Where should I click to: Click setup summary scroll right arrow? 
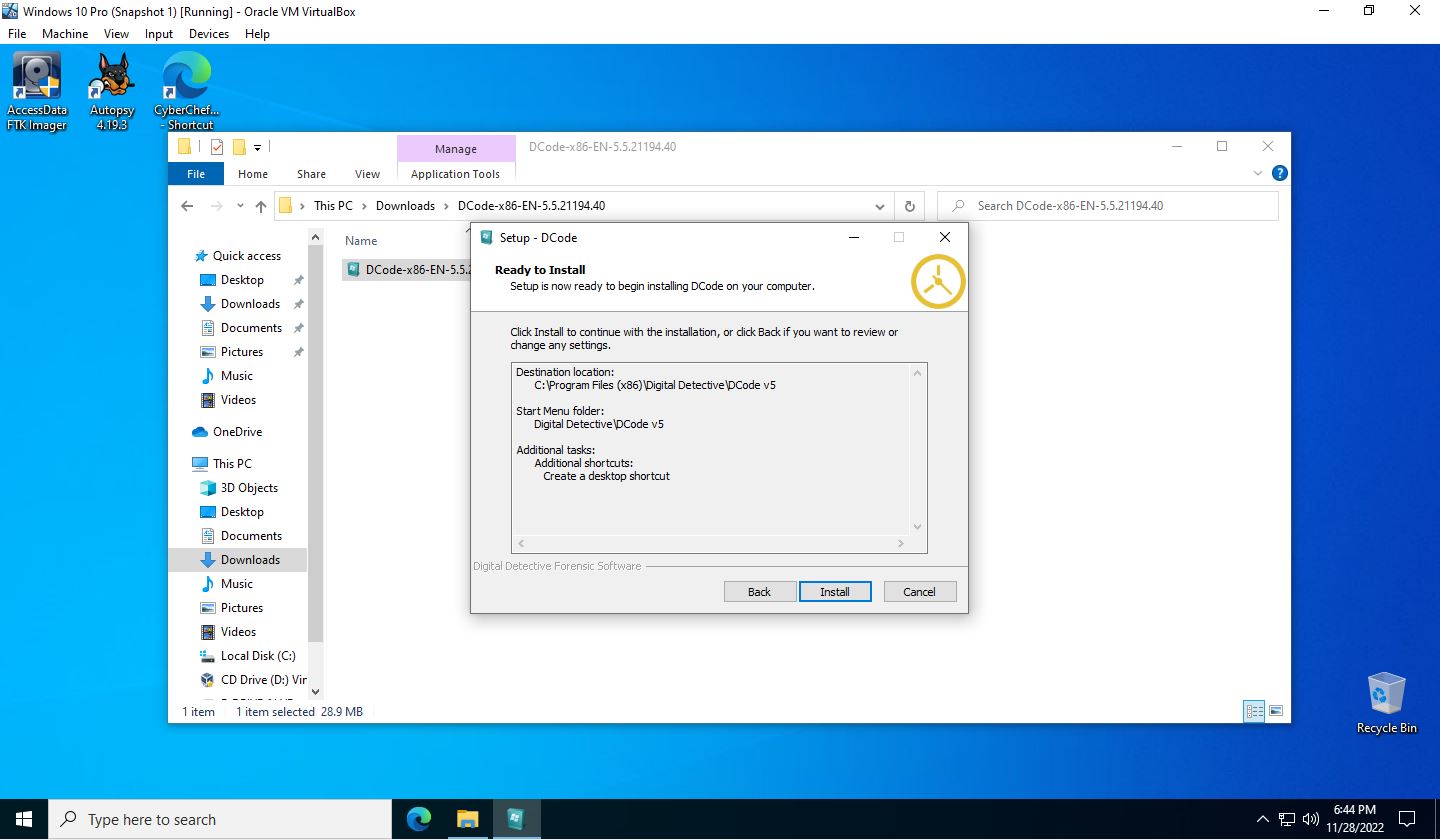click(900, 544)
